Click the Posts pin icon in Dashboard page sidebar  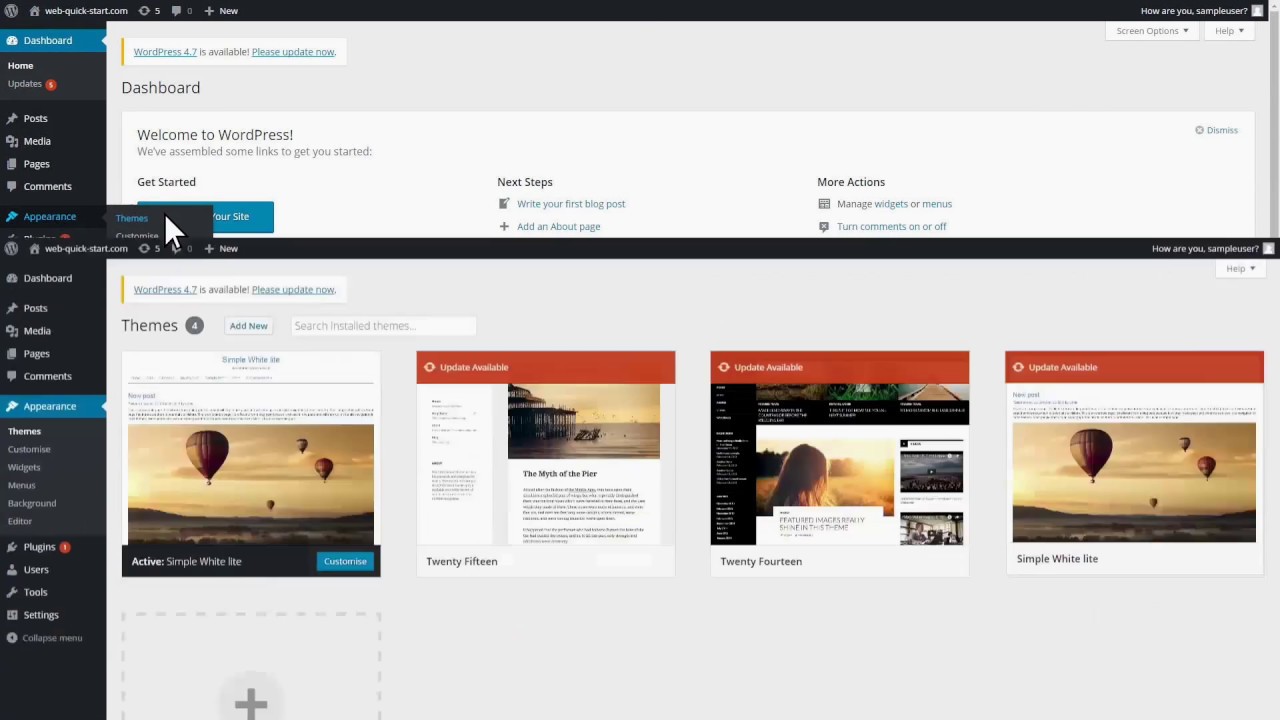pos(12,118)
